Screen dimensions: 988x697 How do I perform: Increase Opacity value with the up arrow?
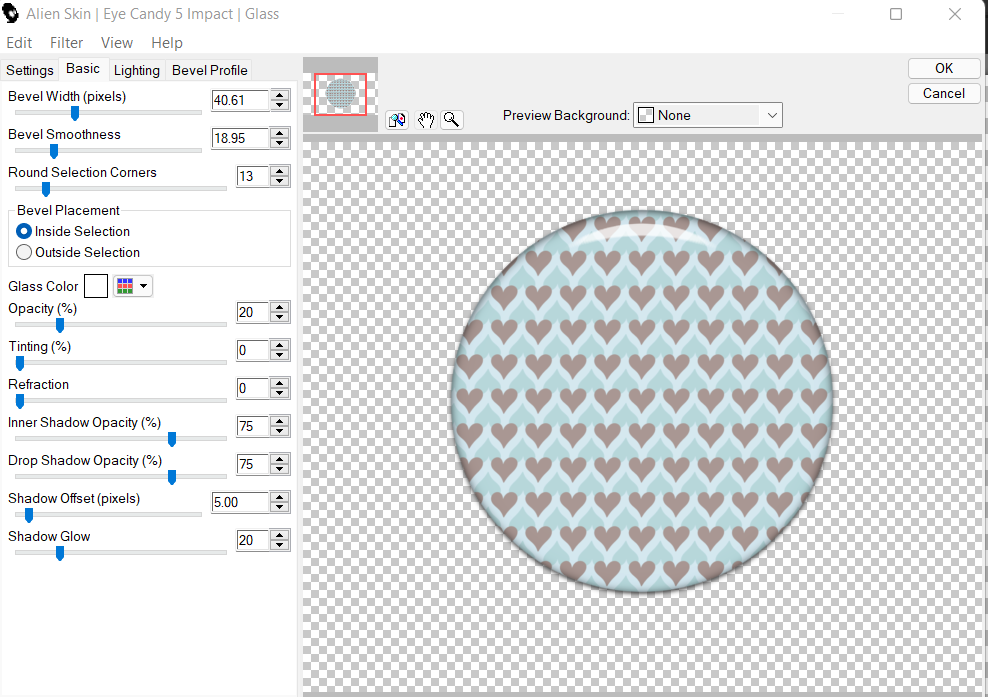280,307
